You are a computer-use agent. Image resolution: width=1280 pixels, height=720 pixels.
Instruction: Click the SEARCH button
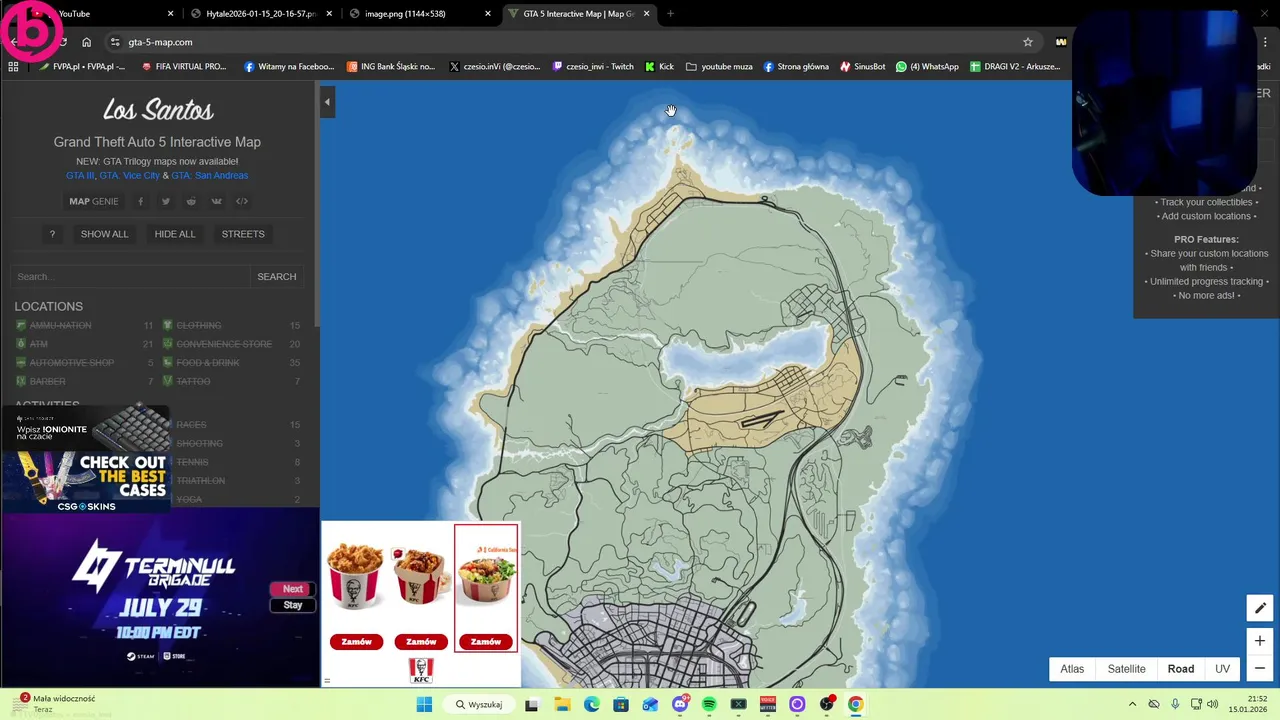pos(277,276)
